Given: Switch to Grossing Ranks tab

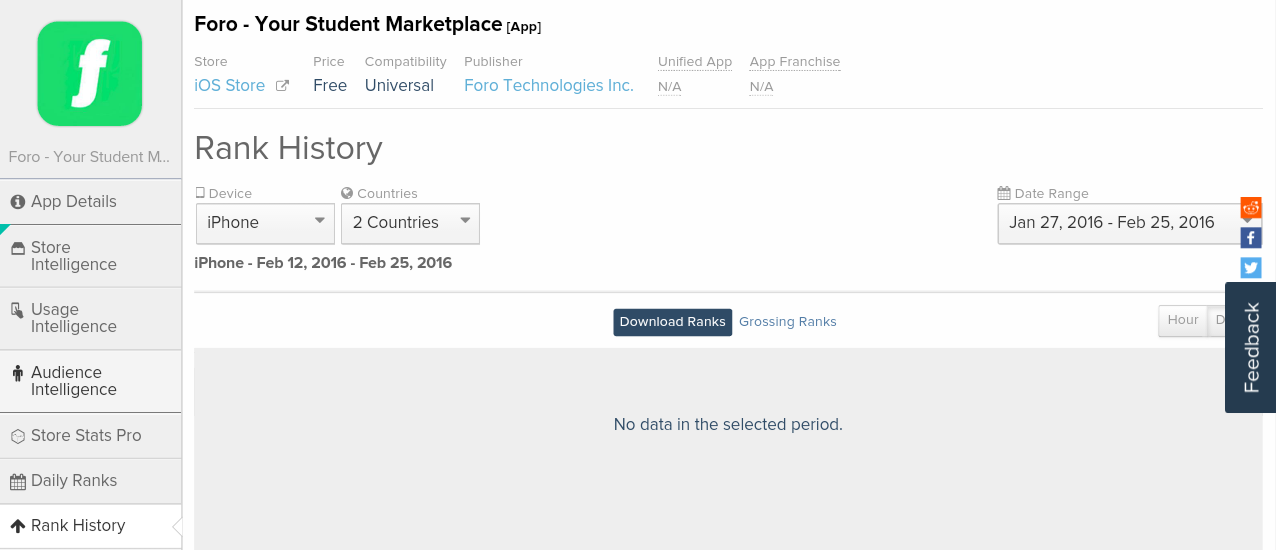Looking at the screenshot, I should coord(788,322).
